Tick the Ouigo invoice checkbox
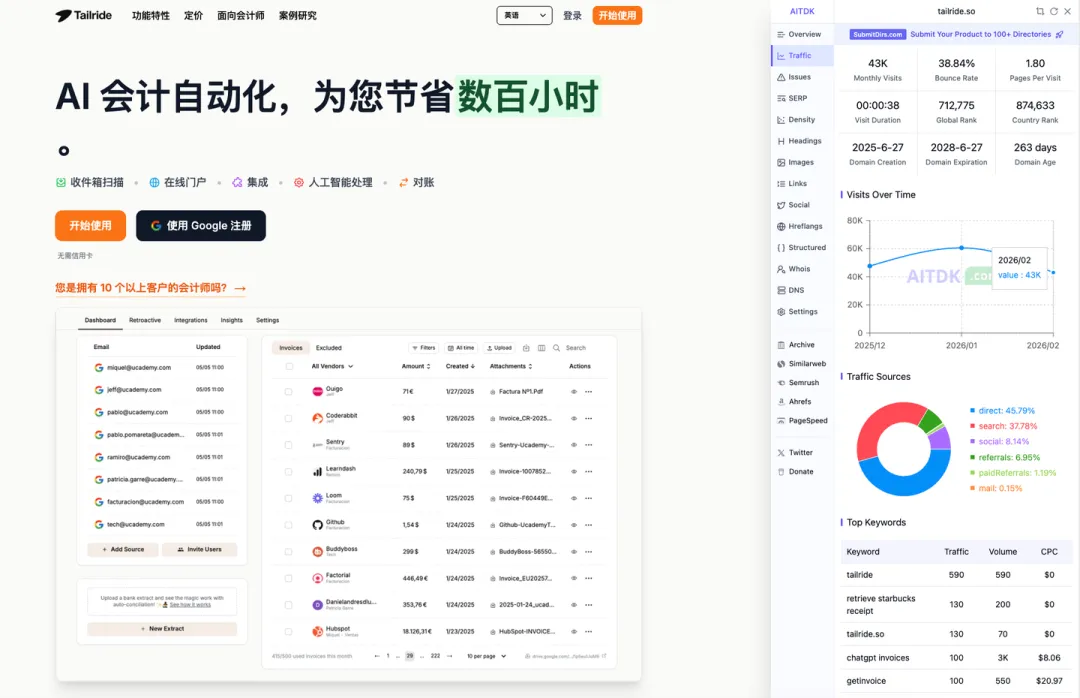 click(289, 391)
